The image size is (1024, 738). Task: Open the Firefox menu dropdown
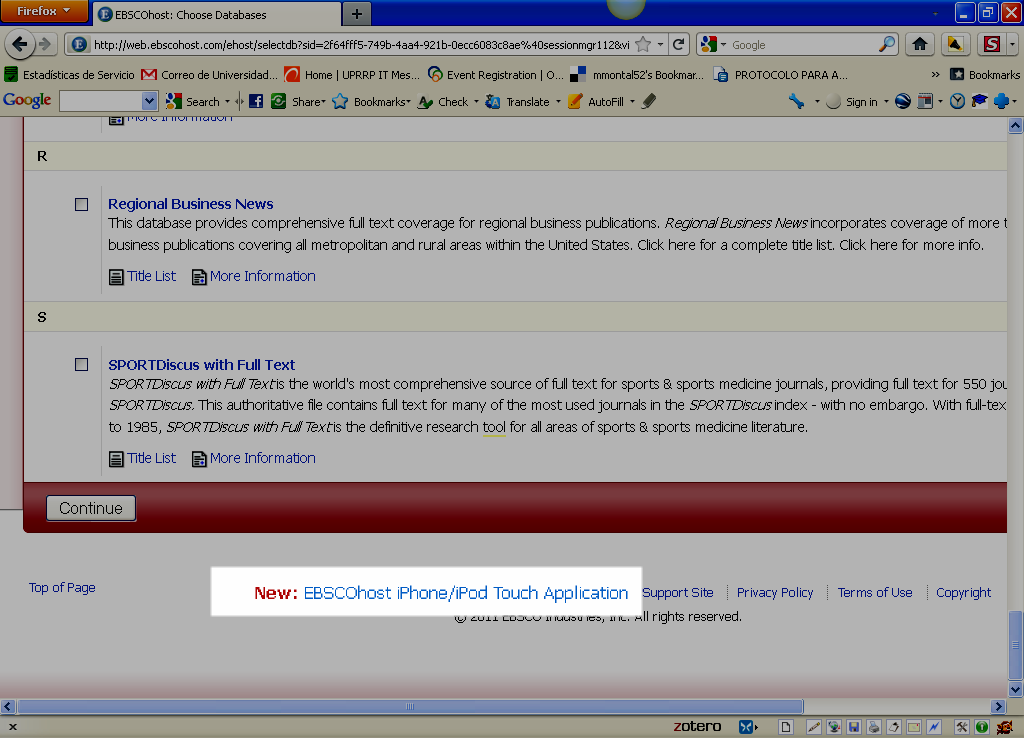tap(45, 12)
